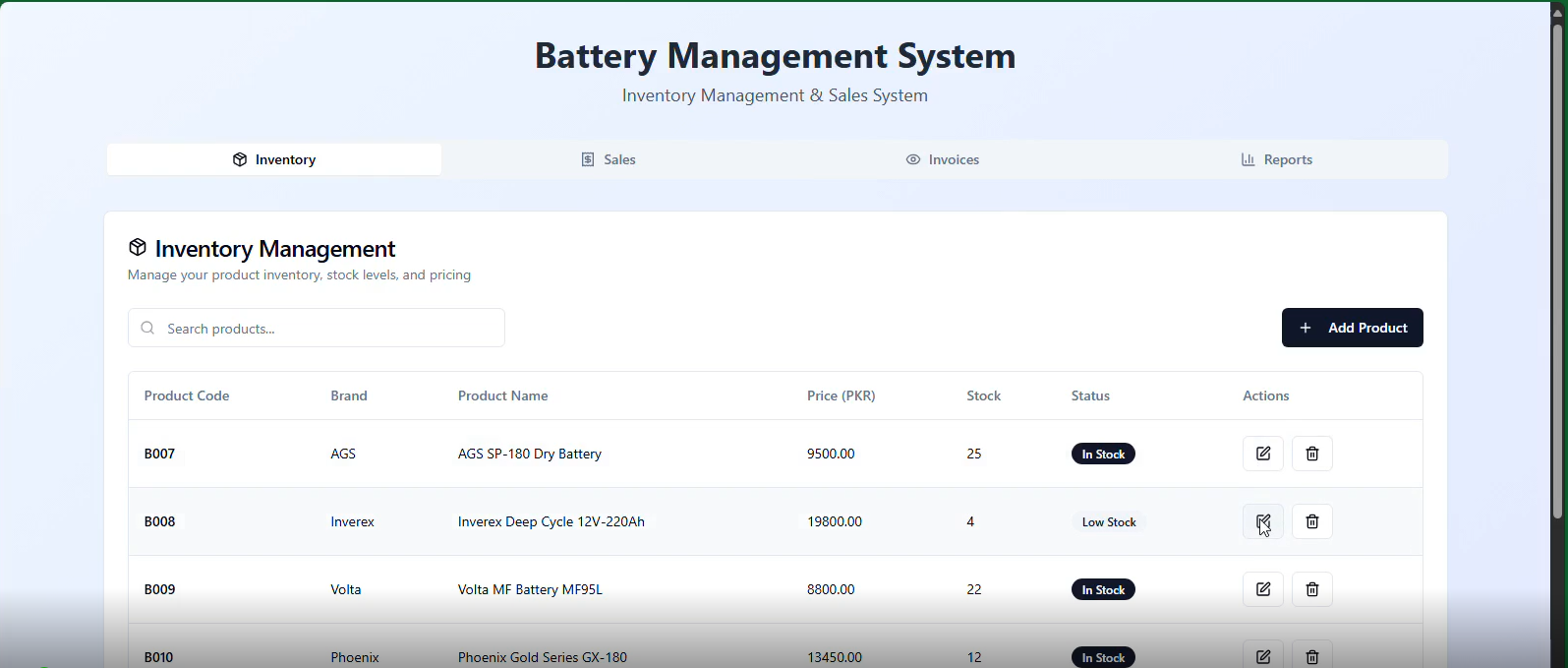The width and height of the screenshot is (1568, 668).
Task: Click product name Phoenix Gold Series GX-180
Action: [543, 657]
